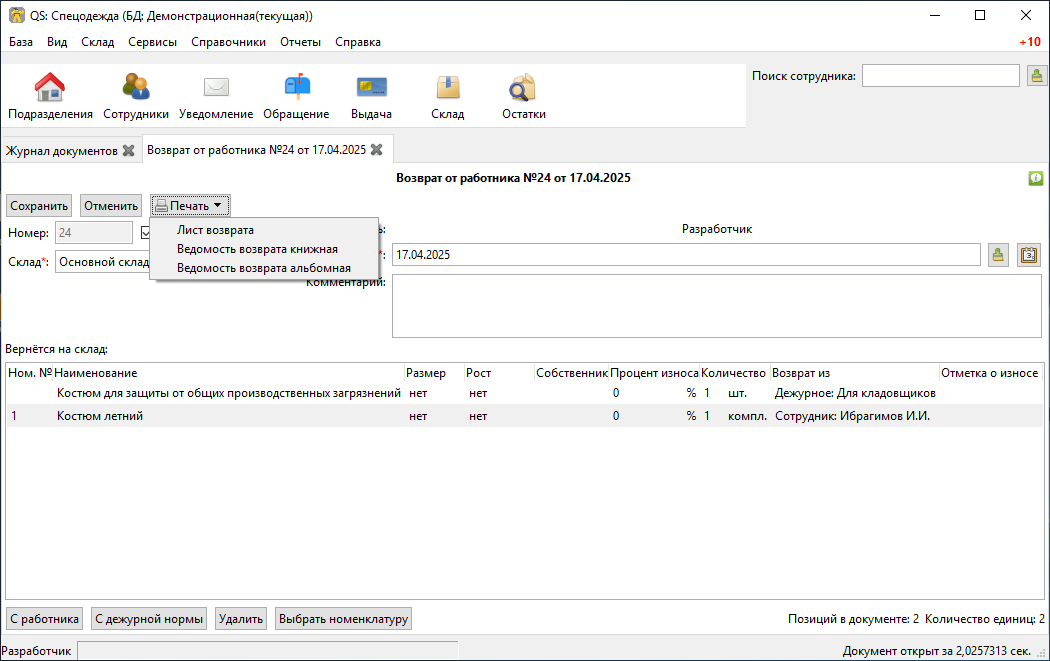Open the Вид menu
Image resolution: width=1050 pixels, height=661 pixels.
point(57,42)
